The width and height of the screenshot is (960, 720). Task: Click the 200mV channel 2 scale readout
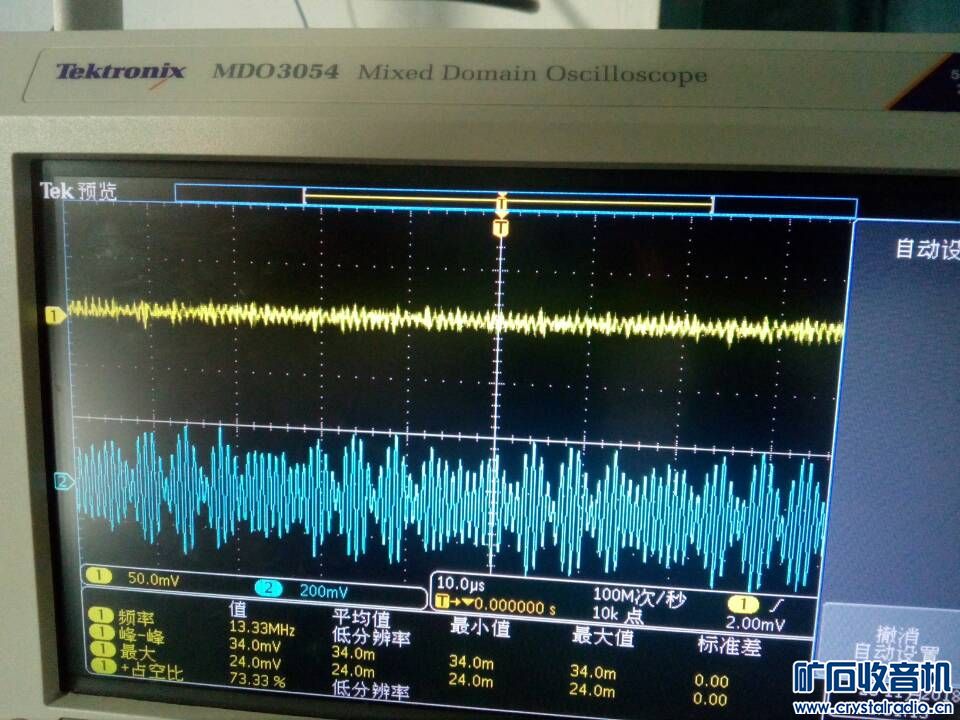[323, 591]
